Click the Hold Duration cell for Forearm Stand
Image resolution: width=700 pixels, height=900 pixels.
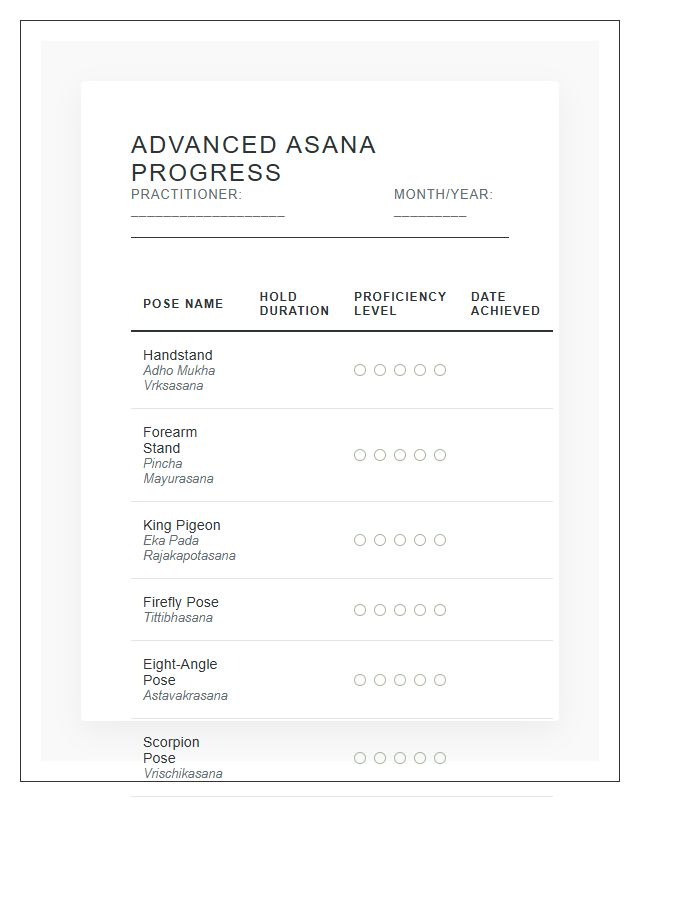295,455
